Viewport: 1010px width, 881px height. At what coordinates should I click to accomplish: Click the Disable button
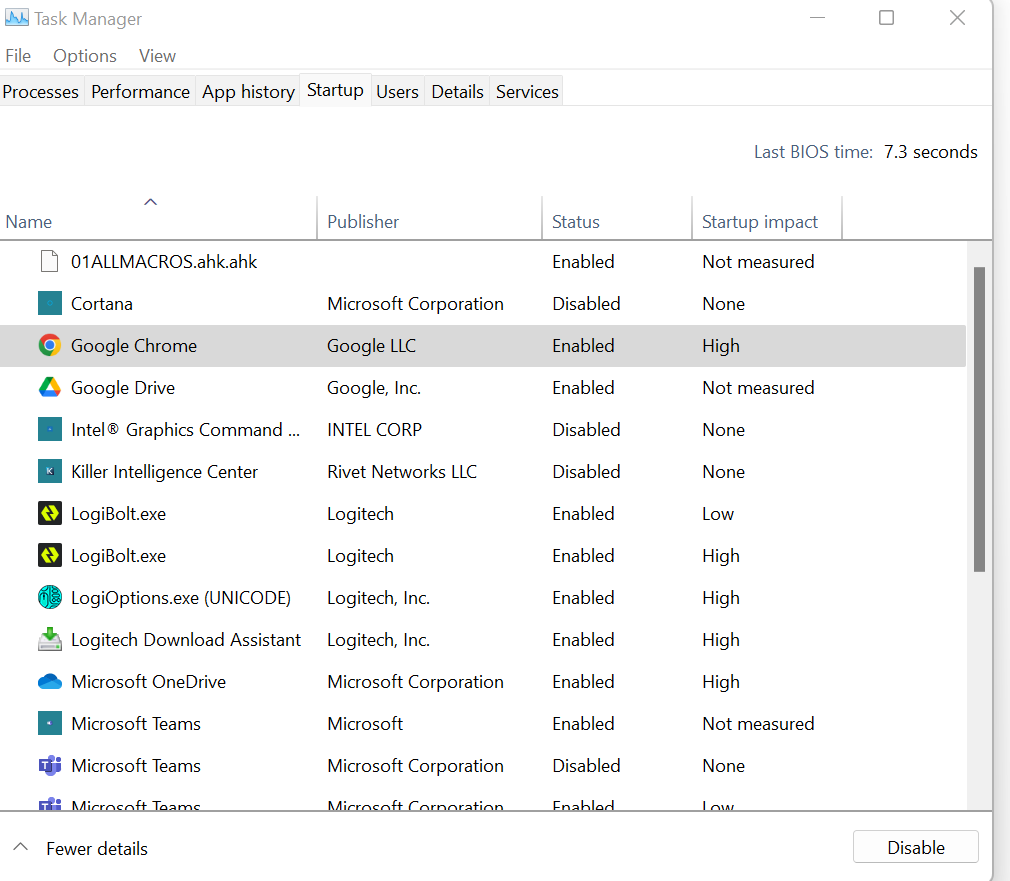[x=915, y=847]
